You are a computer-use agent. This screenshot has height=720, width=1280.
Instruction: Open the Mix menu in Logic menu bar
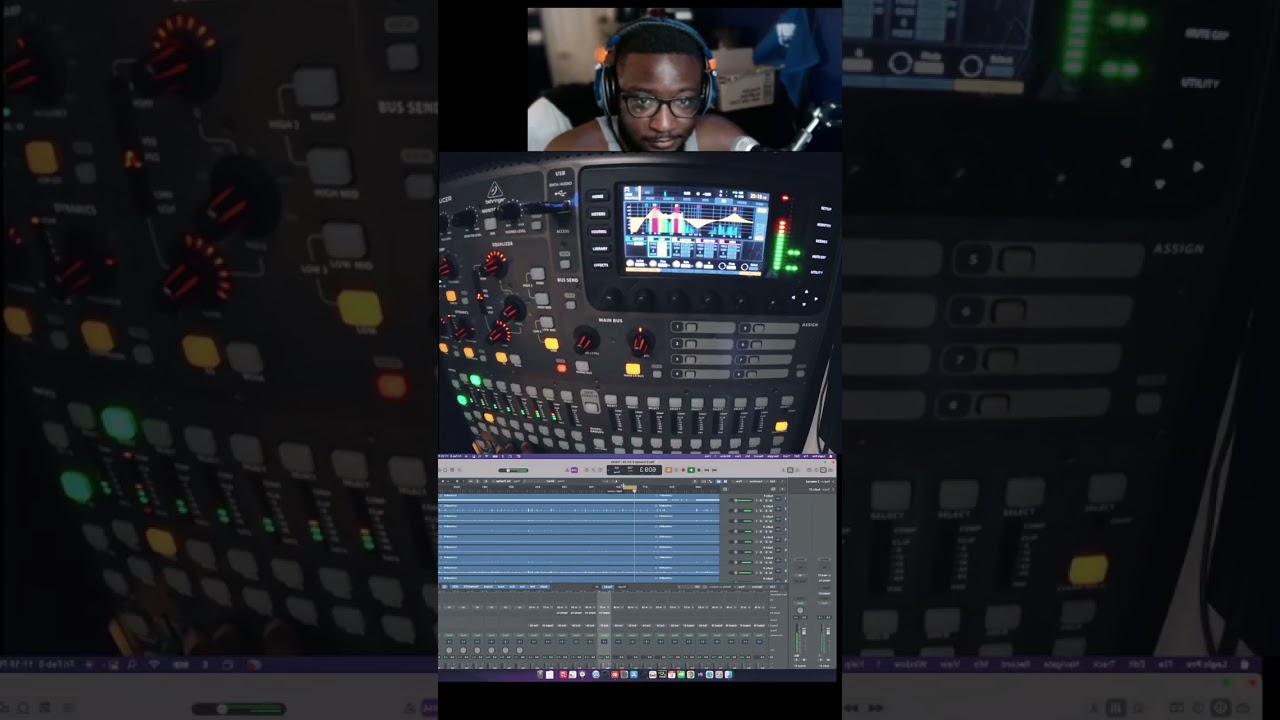(x=748, y=456)
